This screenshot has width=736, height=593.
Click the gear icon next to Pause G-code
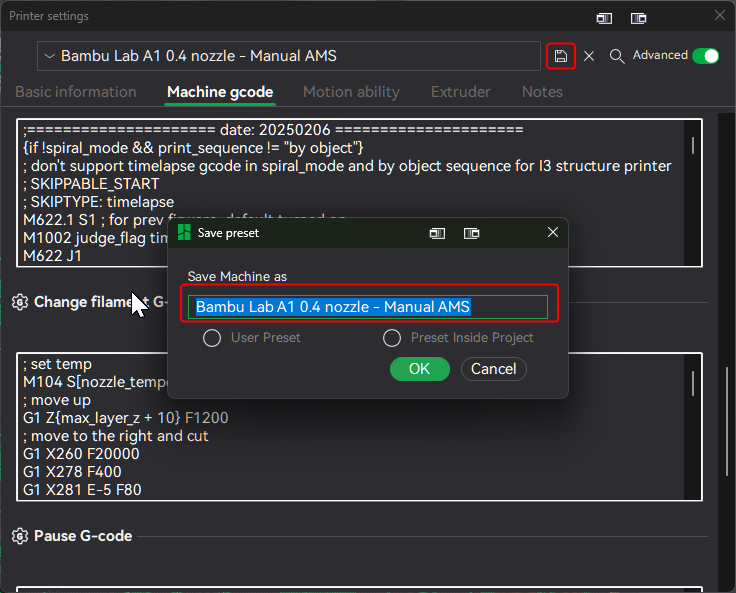20,536
